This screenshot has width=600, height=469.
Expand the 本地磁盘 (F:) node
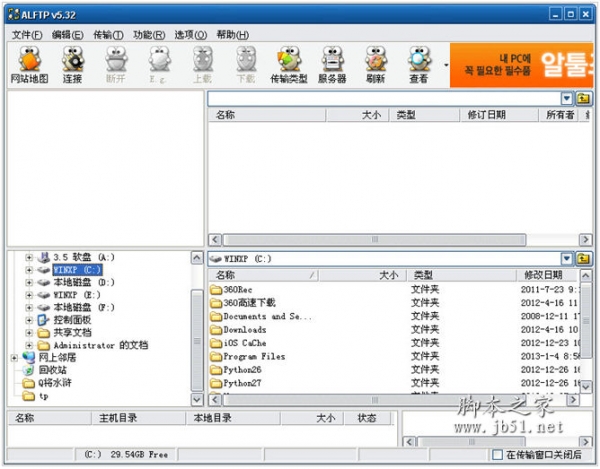point(29,308)
